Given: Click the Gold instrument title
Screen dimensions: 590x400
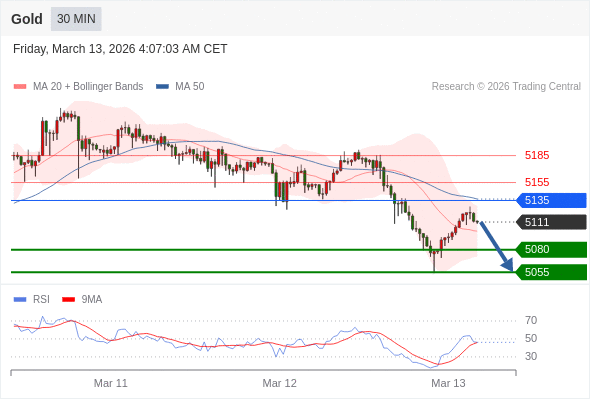Looking at the screenshot, I should click(27, 19).
